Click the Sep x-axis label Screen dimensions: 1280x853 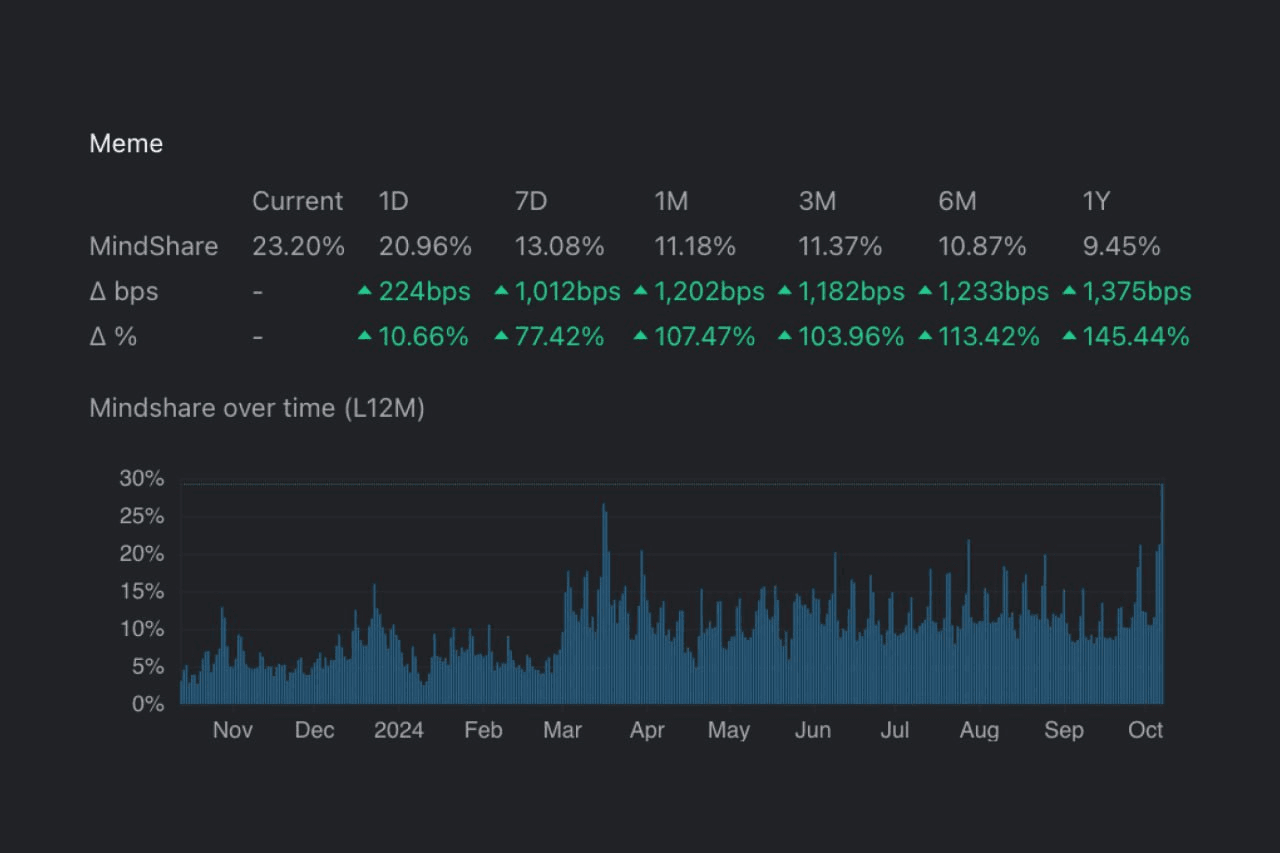(1064, 730)
